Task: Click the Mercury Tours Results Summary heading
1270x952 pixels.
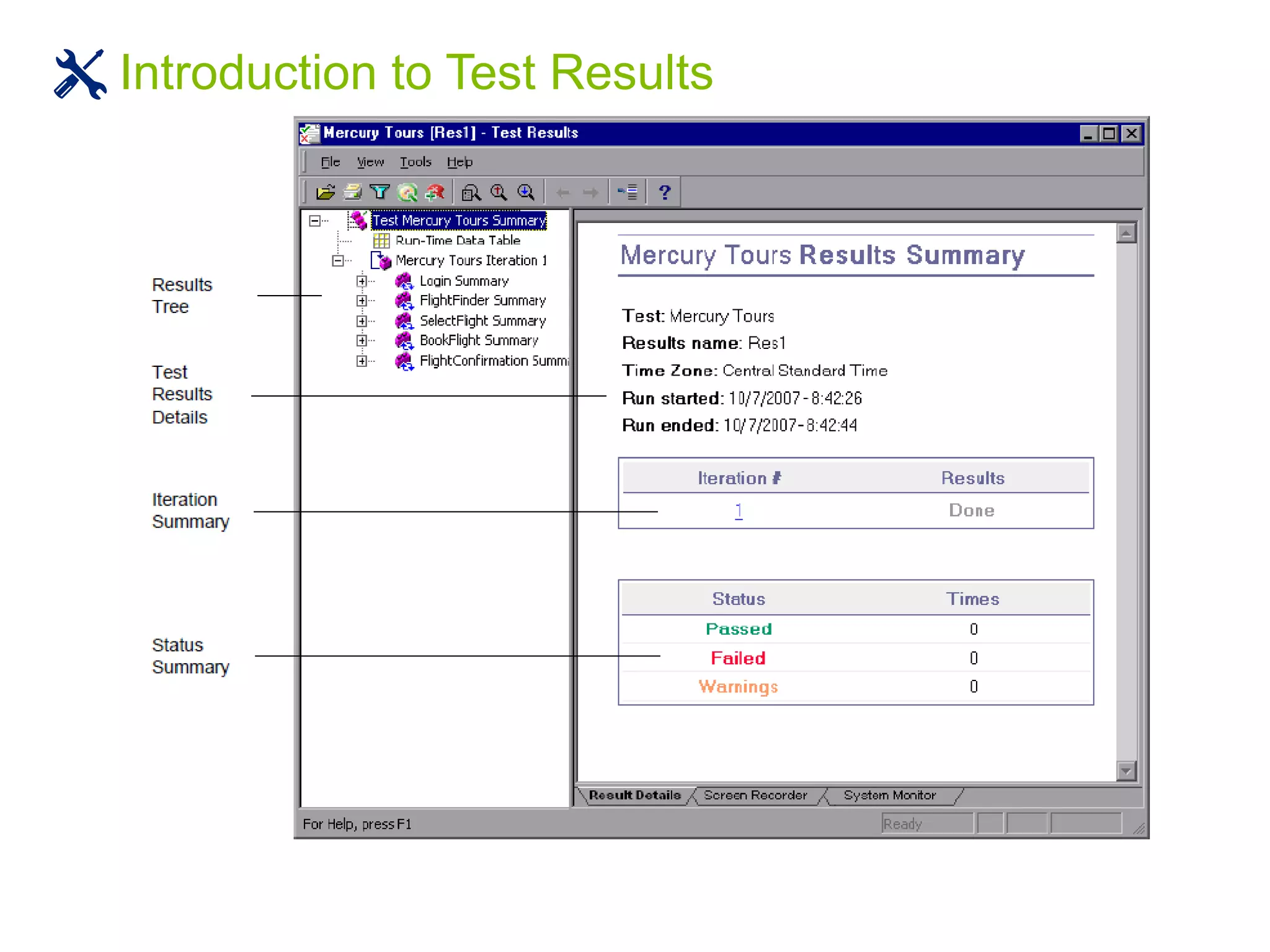Action: coord(822,255)
